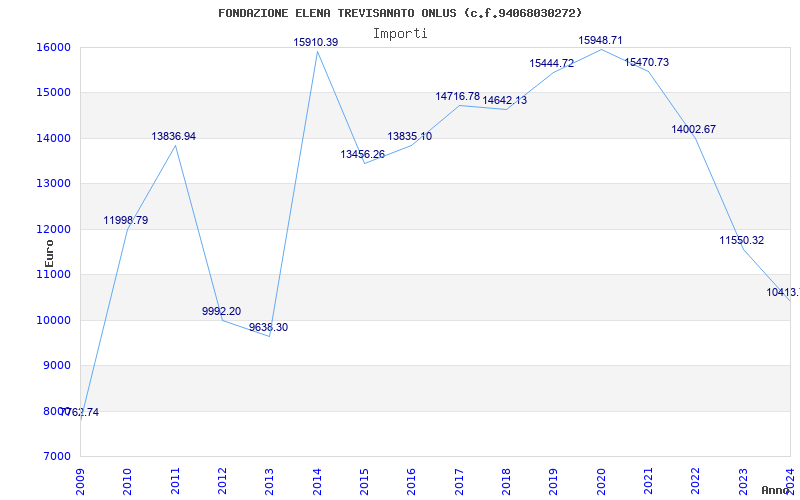Click the Euro axis label
800x500 pixels.
tap(49, 254)
